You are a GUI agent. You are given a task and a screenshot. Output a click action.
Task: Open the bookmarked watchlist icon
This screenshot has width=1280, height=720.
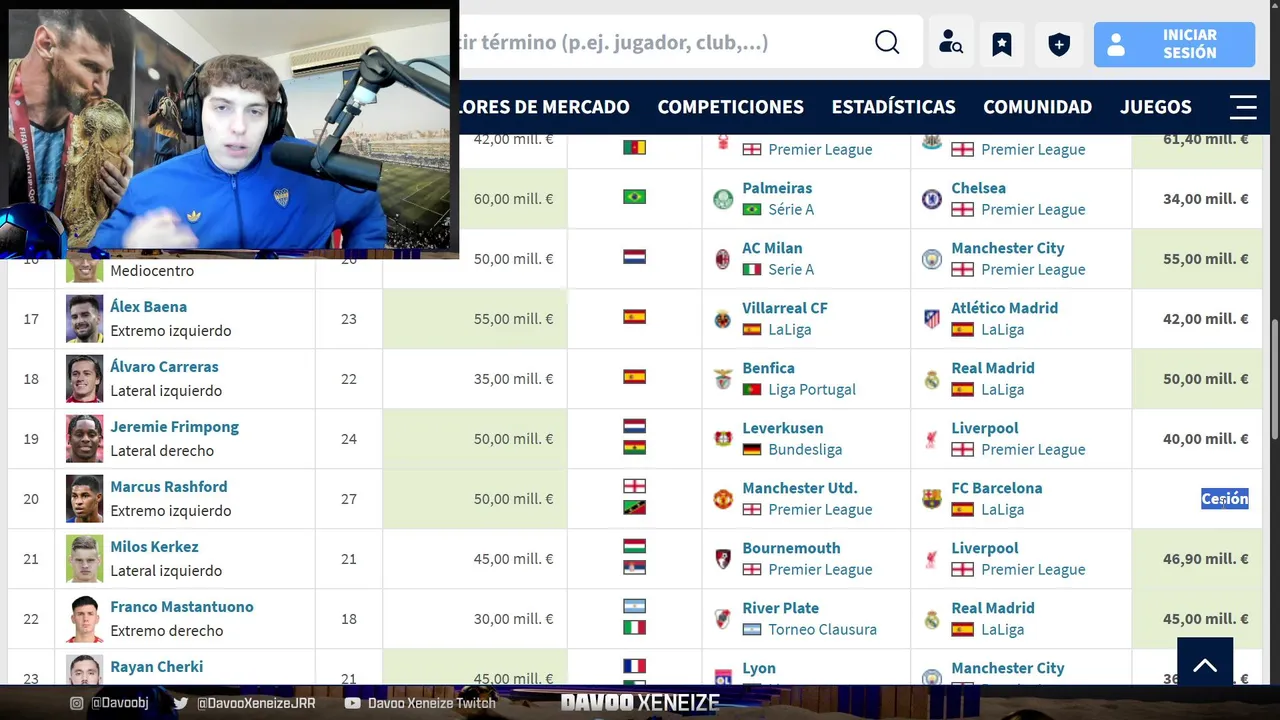[1002, 44]
